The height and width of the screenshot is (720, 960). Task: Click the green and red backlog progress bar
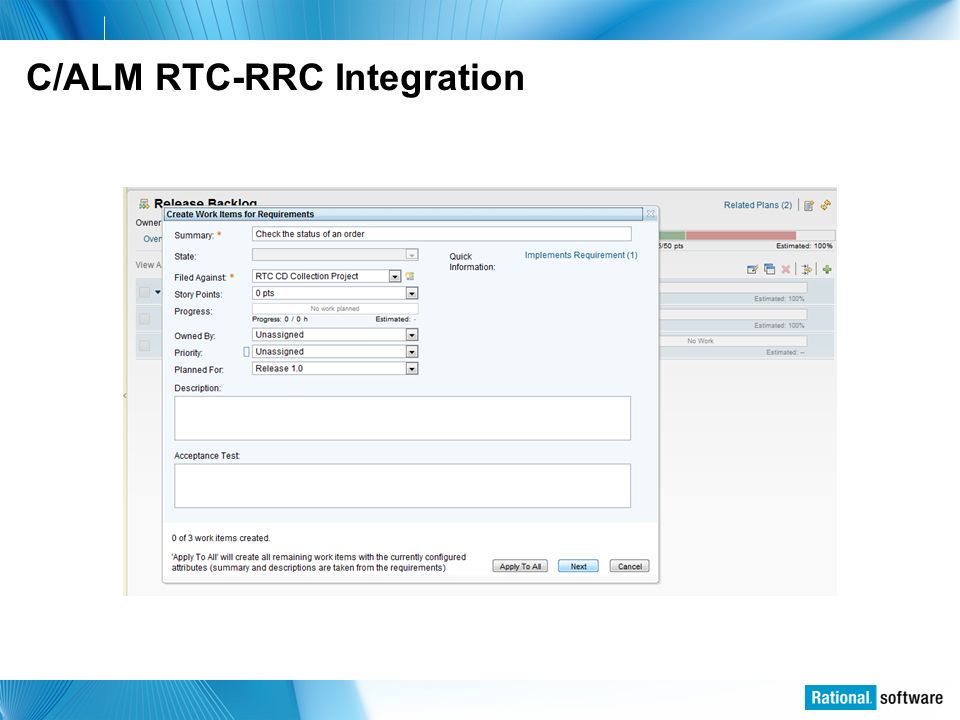pos(747,236)
